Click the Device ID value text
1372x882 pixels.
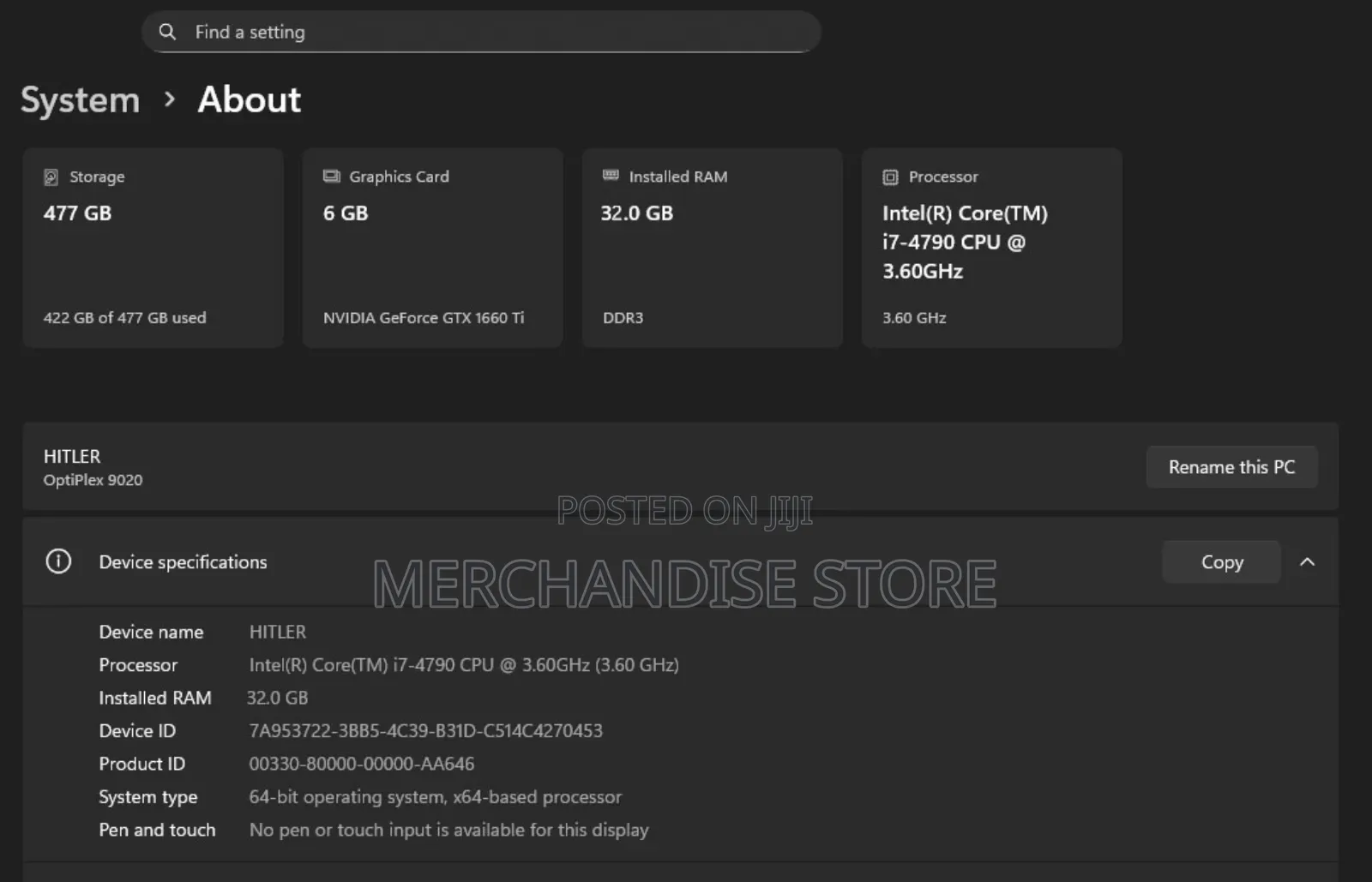click(425, 730)
